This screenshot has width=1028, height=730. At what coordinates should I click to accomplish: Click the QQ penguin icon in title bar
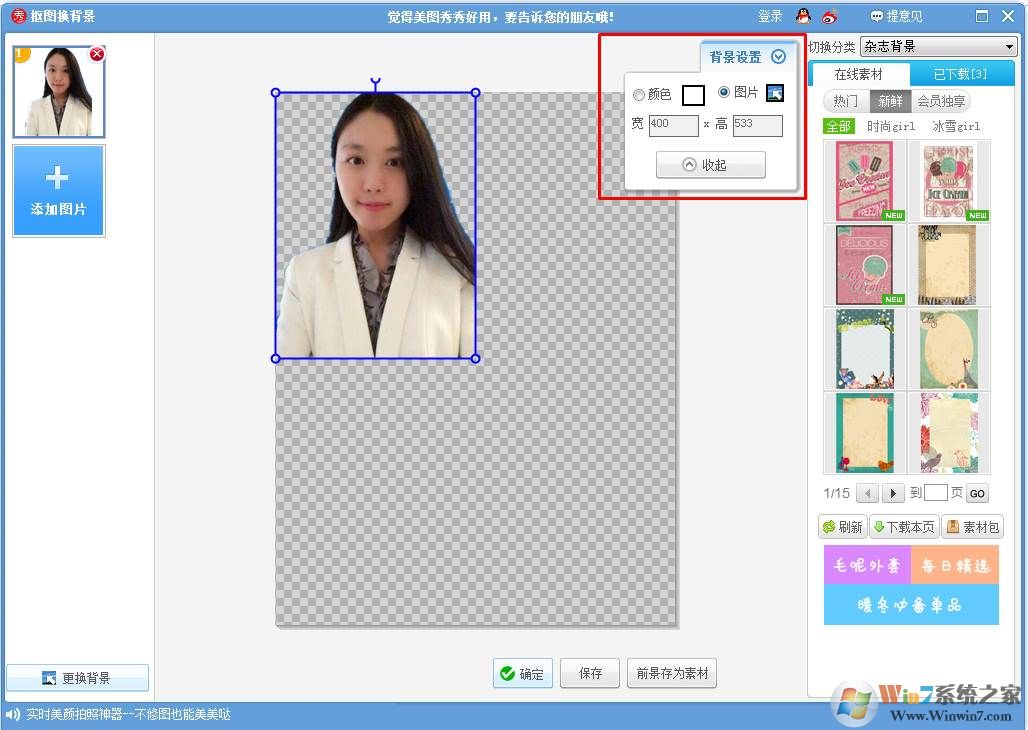[x=804, y=16]
